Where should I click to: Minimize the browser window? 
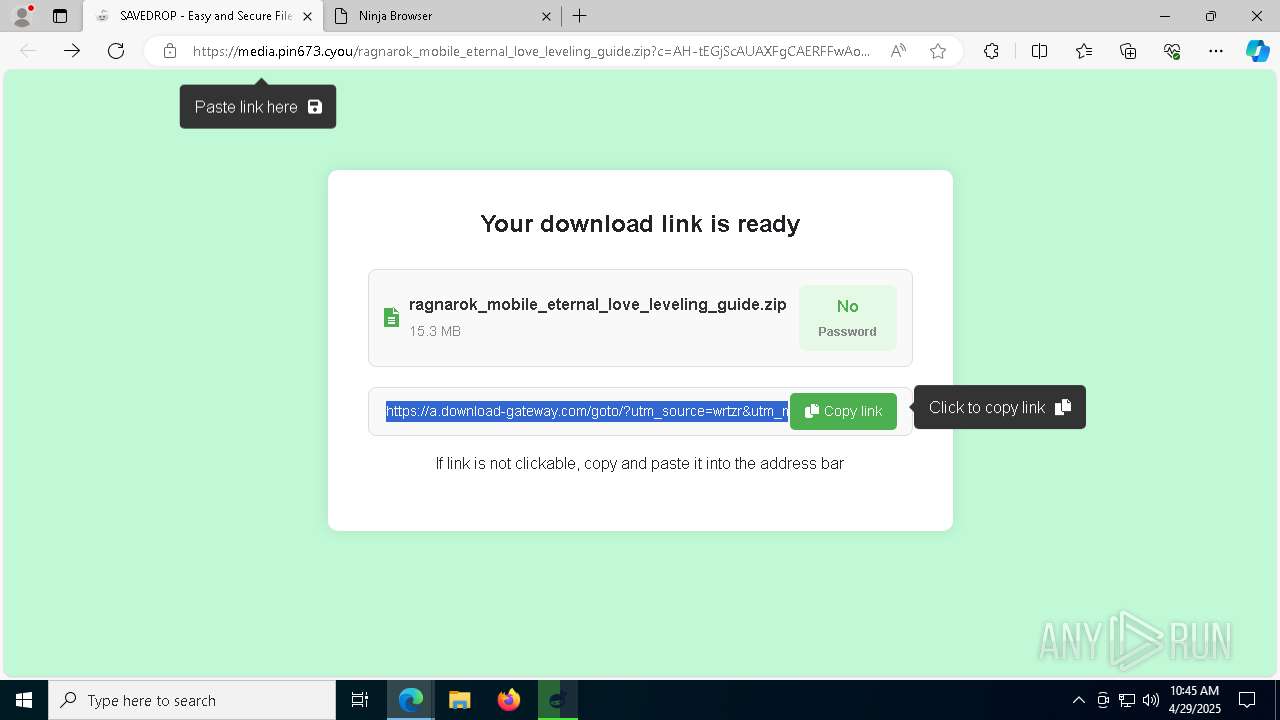click(1165, 16)
